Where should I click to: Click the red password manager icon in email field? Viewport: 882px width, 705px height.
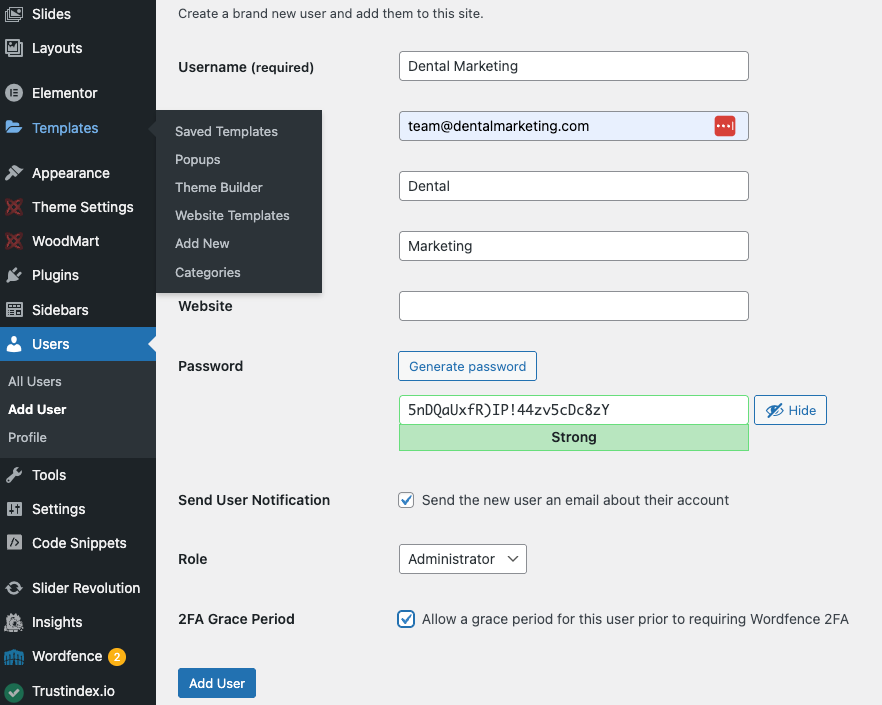click(725, 126)
